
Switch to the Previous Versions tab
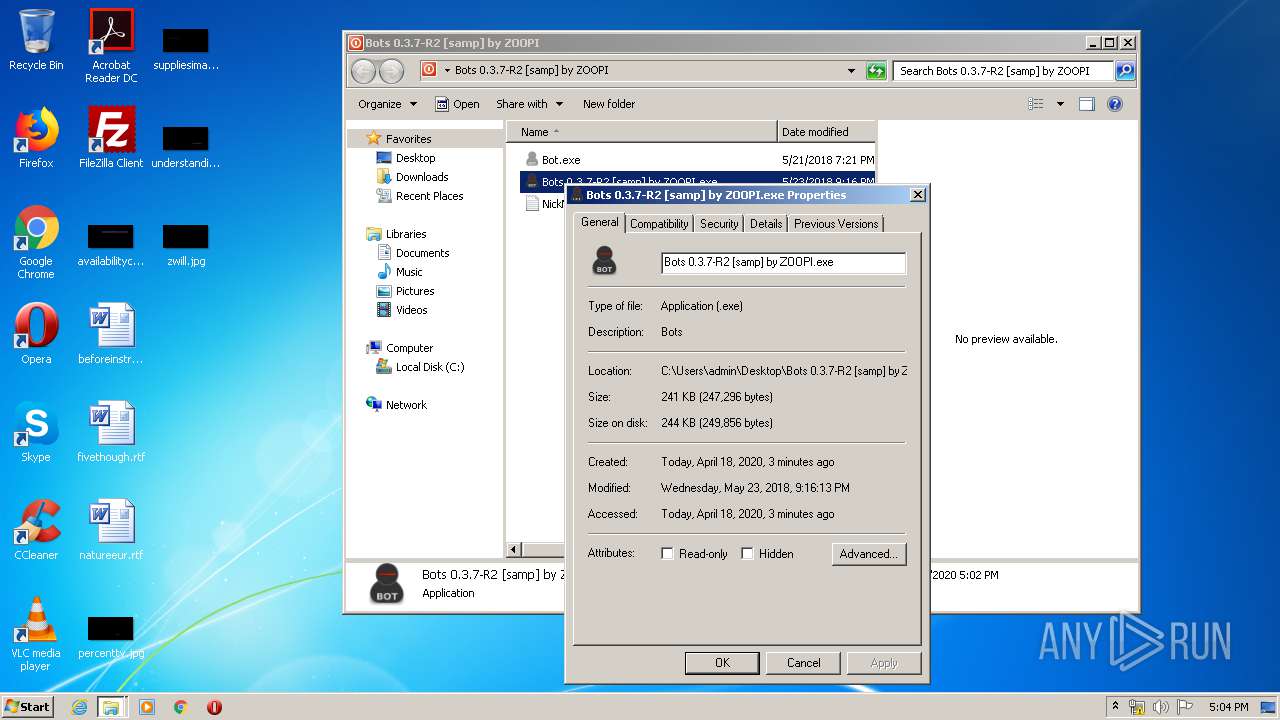click(x=836, y=224)
